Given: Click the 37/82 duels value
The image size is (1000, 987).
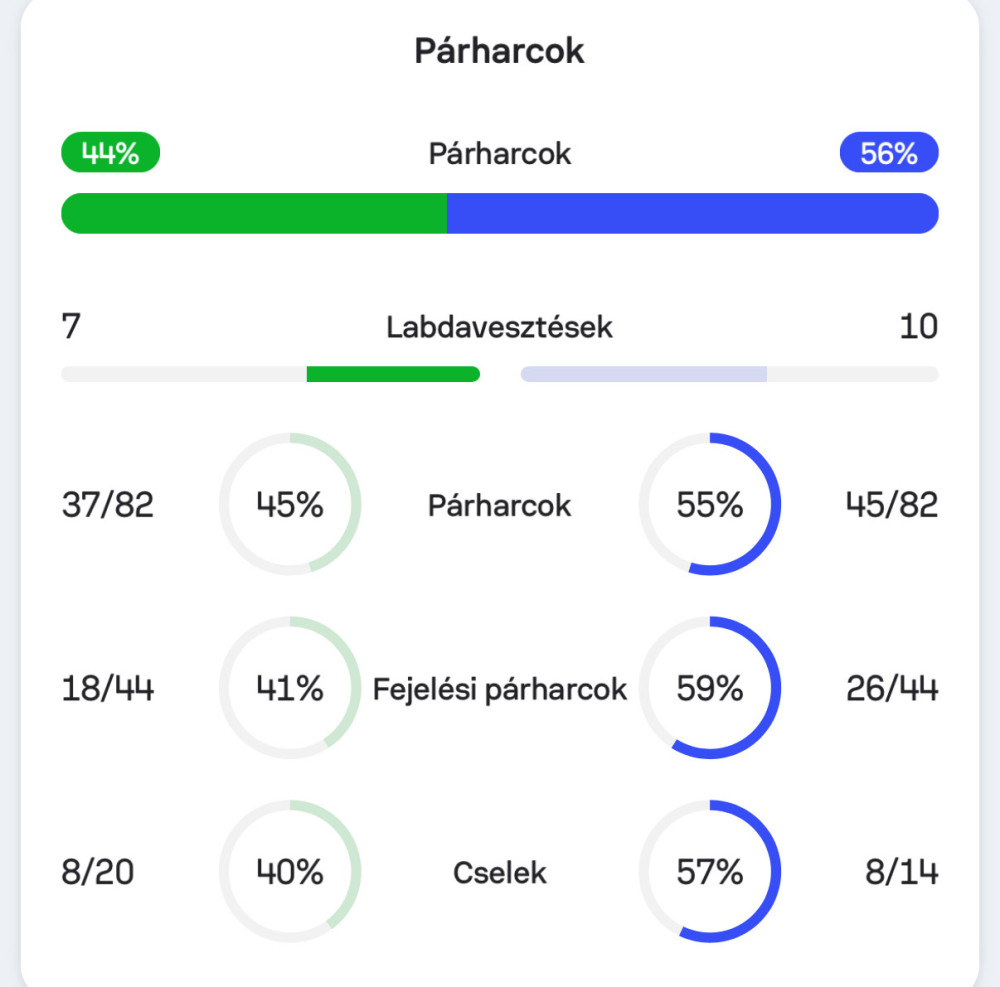Looking at the screenshot, I should tap(108, 505).
